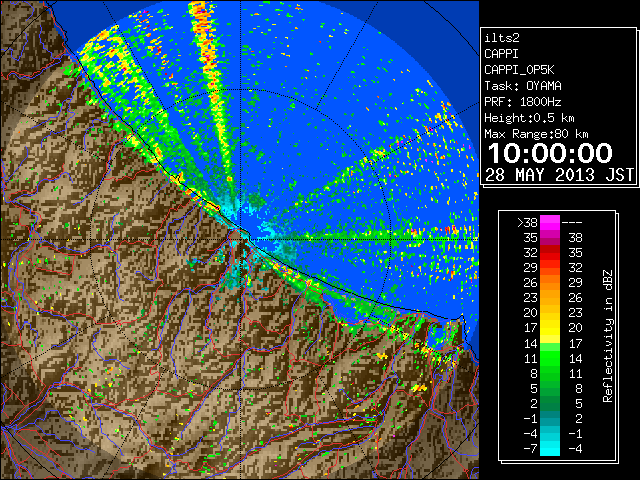This screenshot has width=640, height=480.
Task: Click the CAPPI label under ilts2
Action: tap(502, 54)
